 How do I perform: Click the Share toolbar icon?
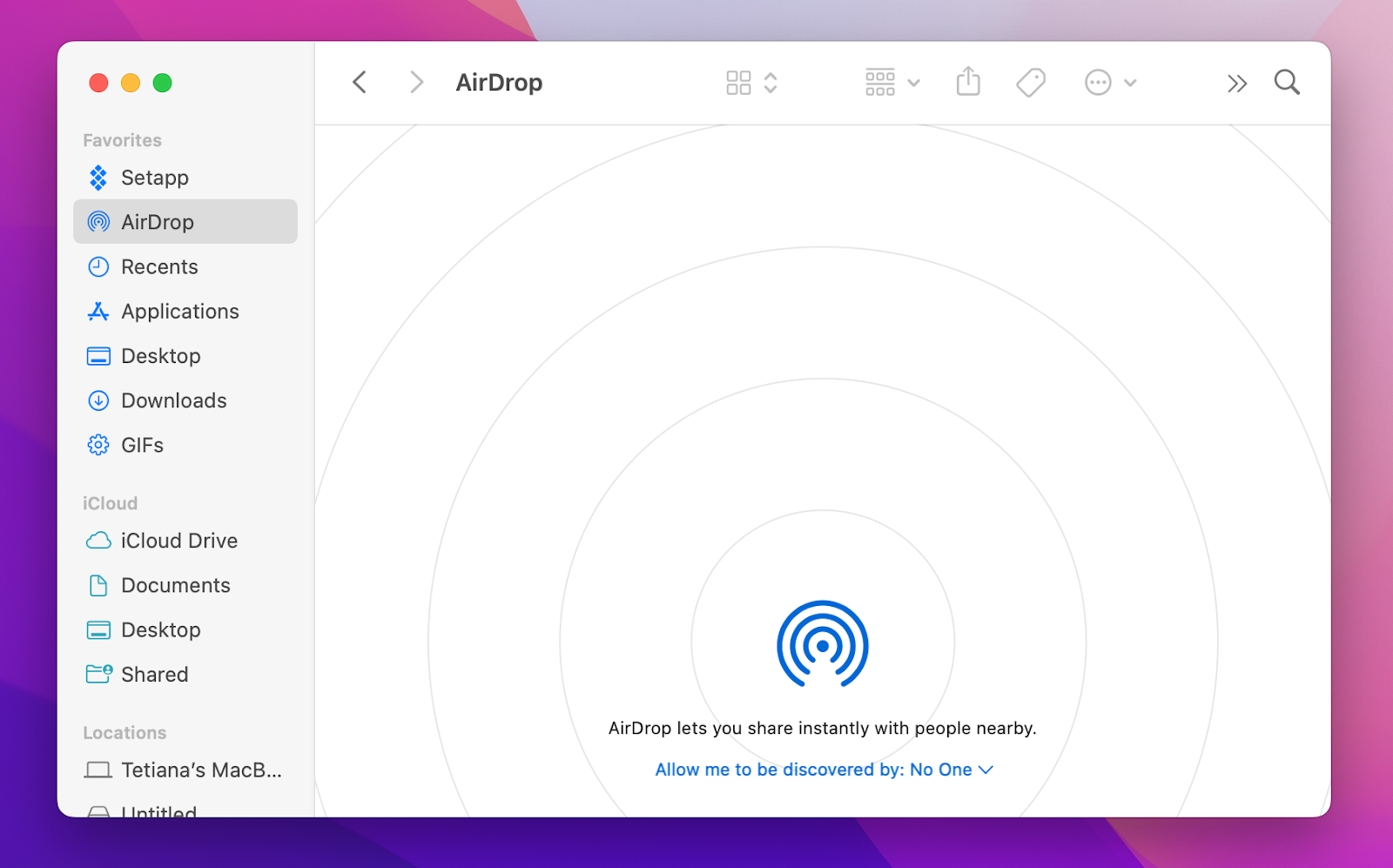(x=968, y=82)
